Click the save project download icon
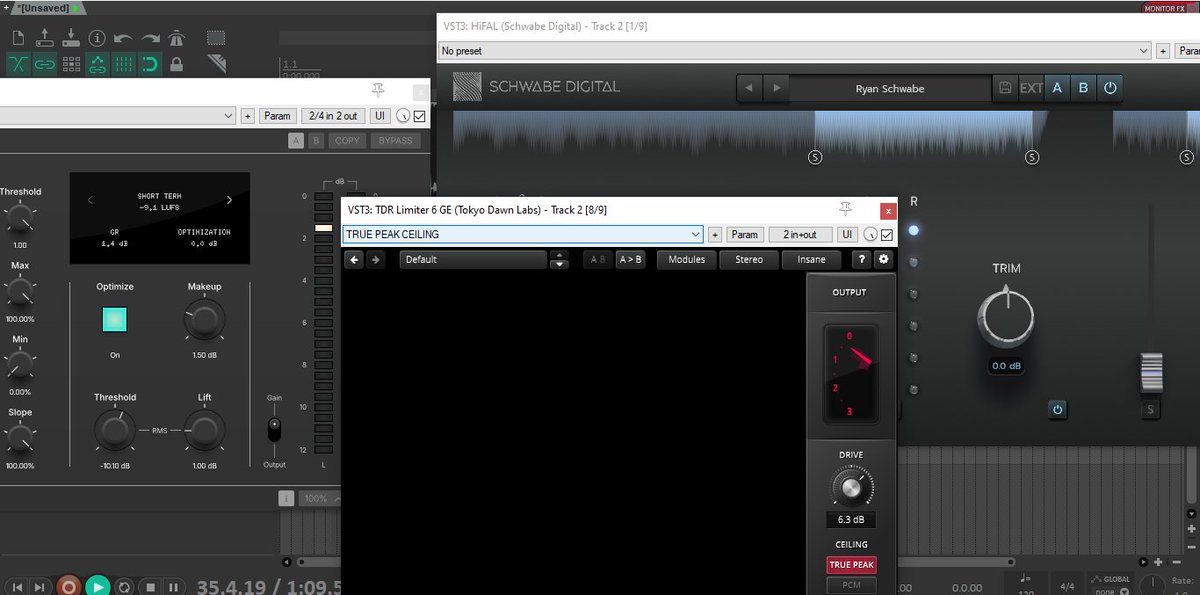Image resolution: width=1200 pixels, height=595 pixels. pyautogui.click(x=71, y=39)
